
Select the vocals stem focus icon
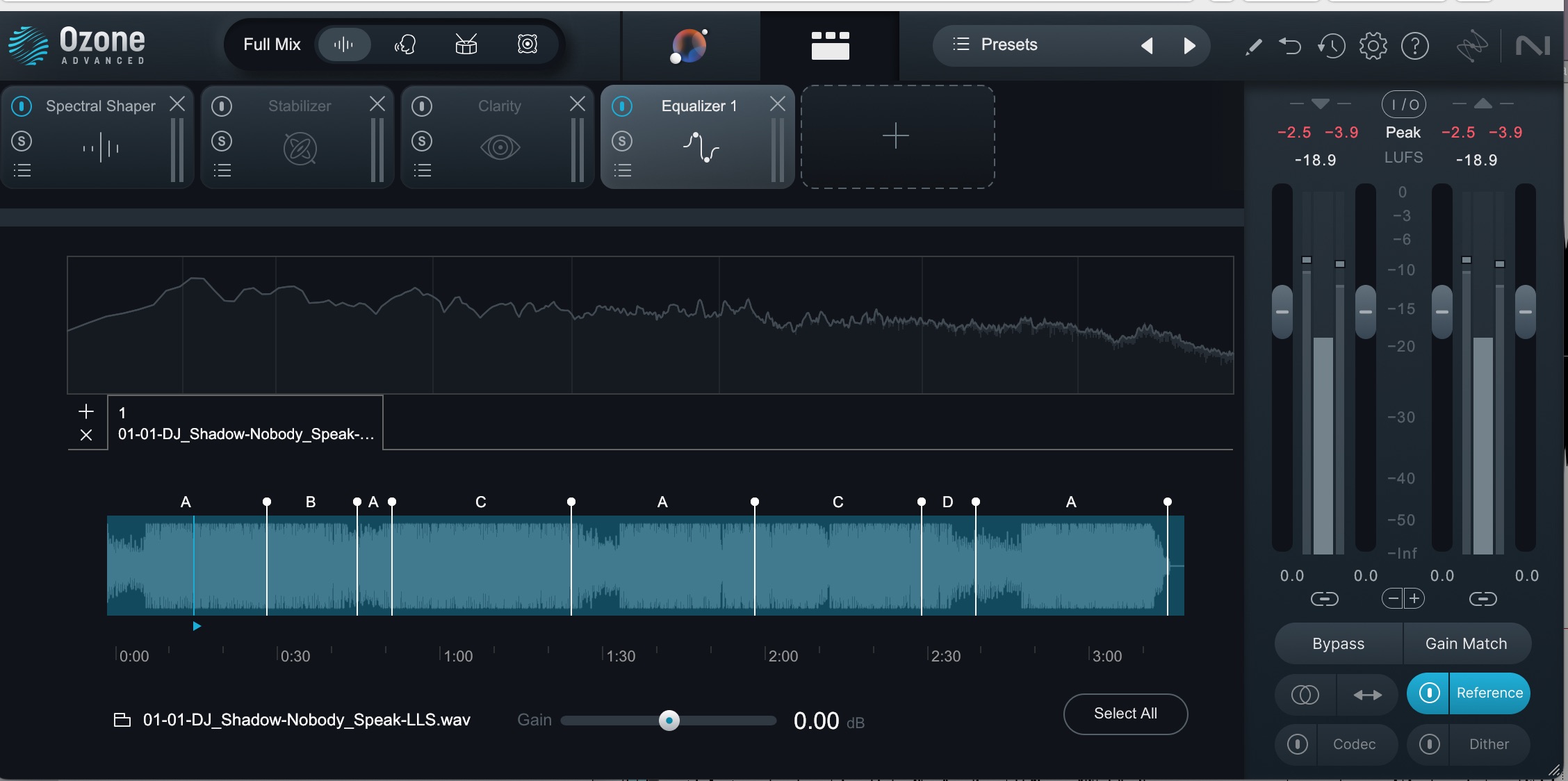click(x=405, y=44)
